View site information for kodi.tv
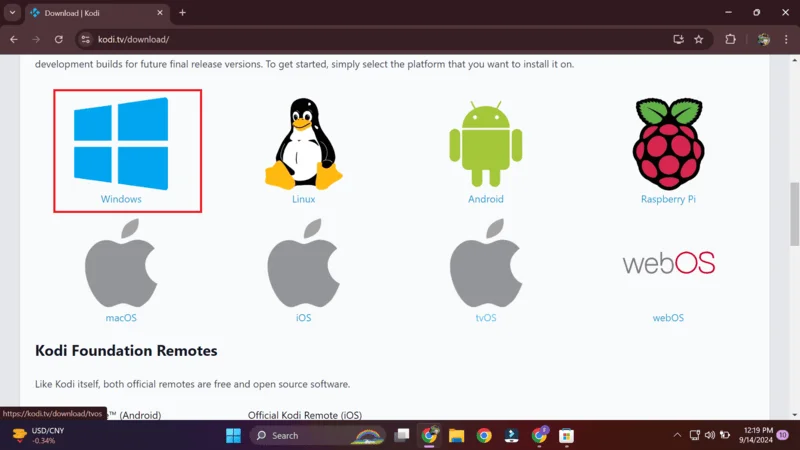800x450 pixels. [x=86, y=39]
